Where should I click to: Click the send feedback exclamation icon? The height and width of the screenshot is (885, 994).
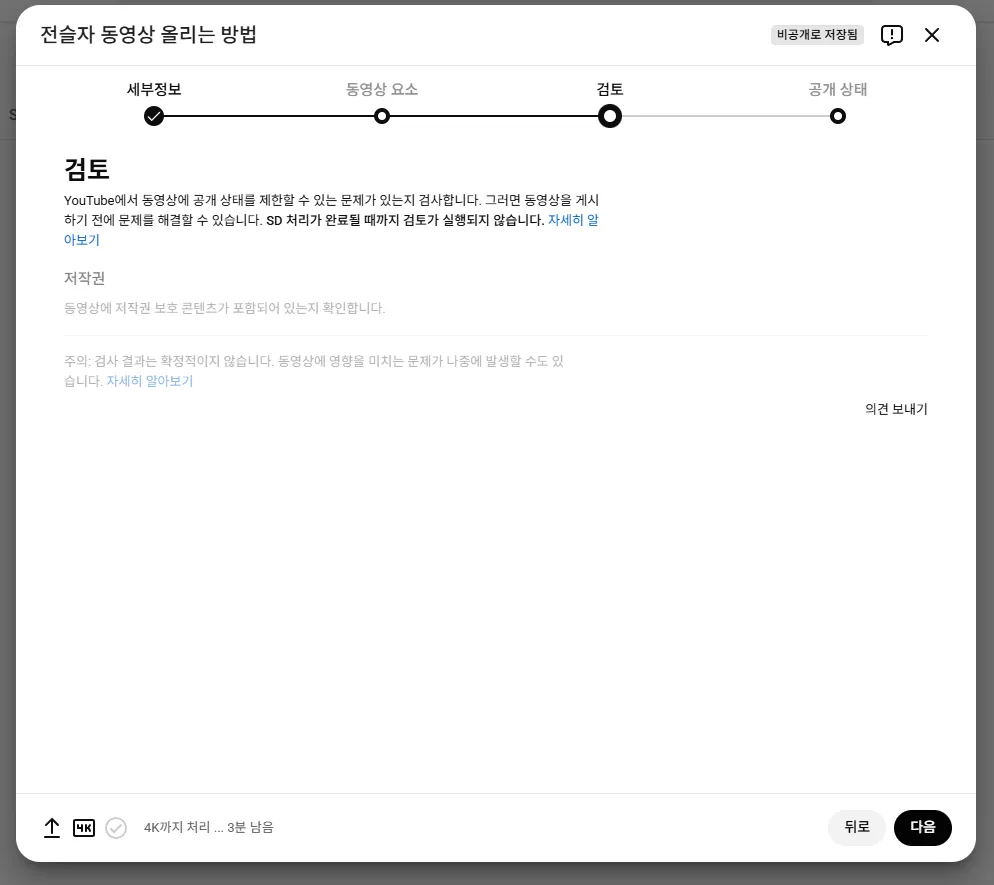pyautogui.click(x=891, y=35)
